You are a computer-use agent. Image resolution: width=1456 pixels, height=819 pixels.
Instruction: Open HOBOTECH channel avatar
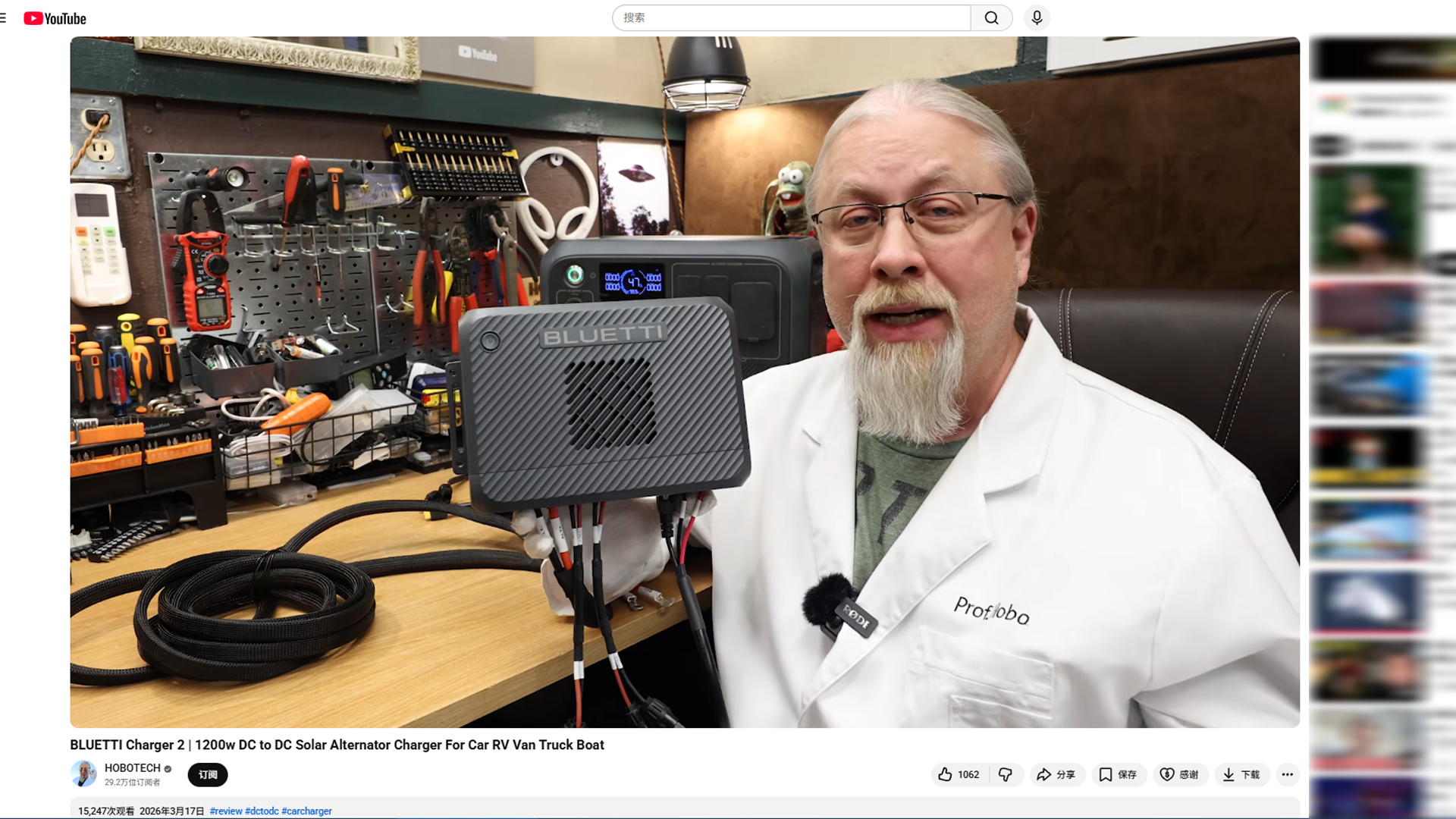click(83, 773)
